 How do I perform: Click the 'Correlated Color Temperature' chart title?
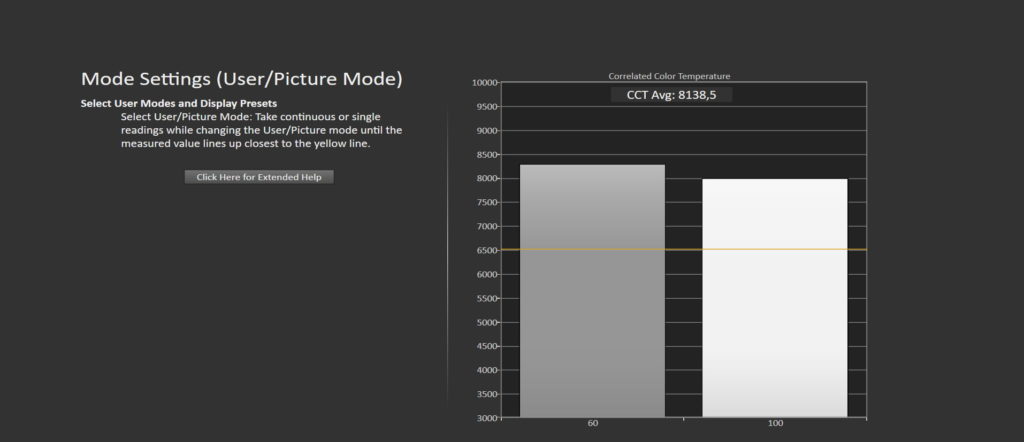tap(669, 76)
